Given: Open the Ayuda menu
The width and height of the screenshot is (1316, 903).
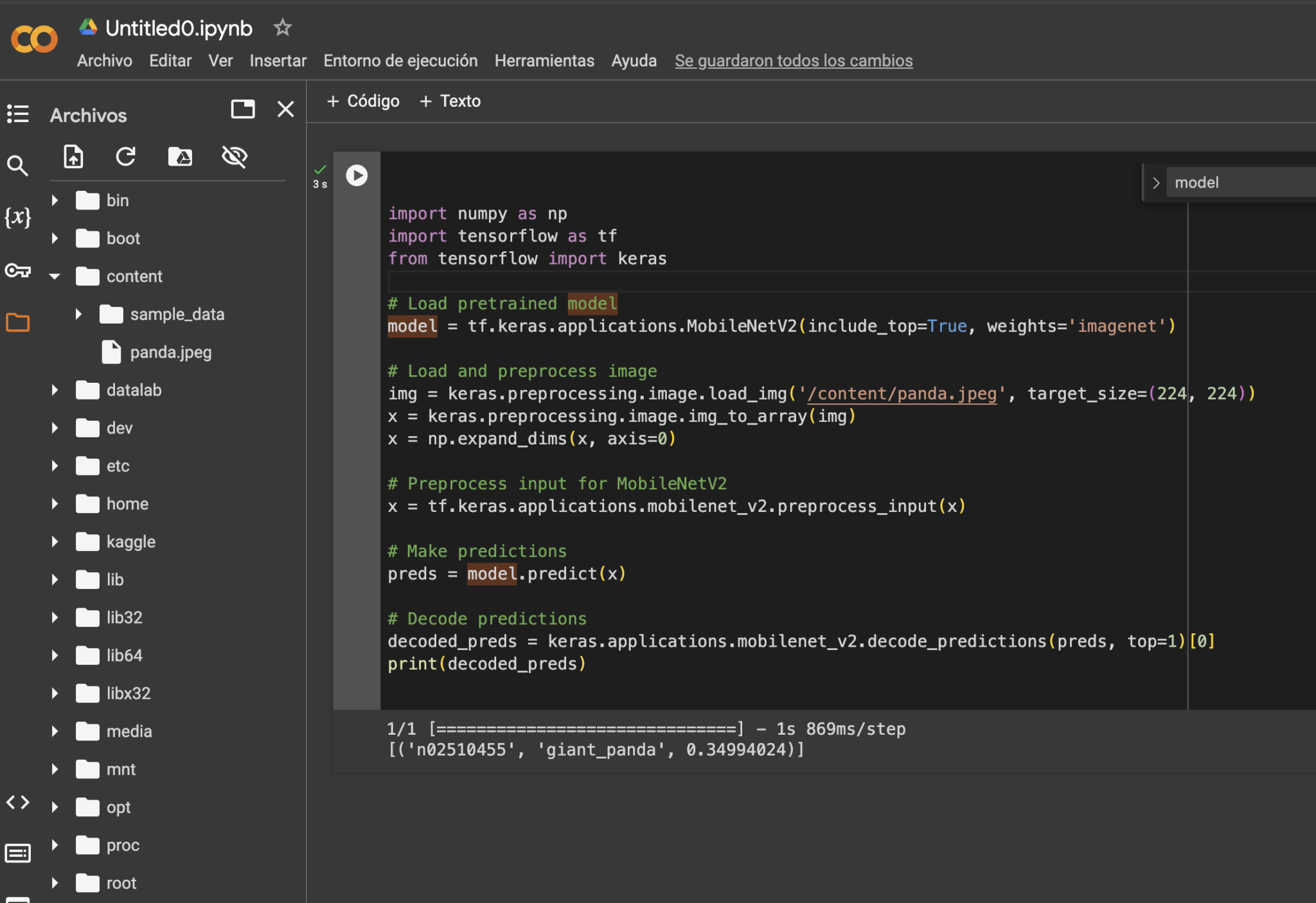Looking at the screenshot, I should pyautogui.click(x=634, y=61).
